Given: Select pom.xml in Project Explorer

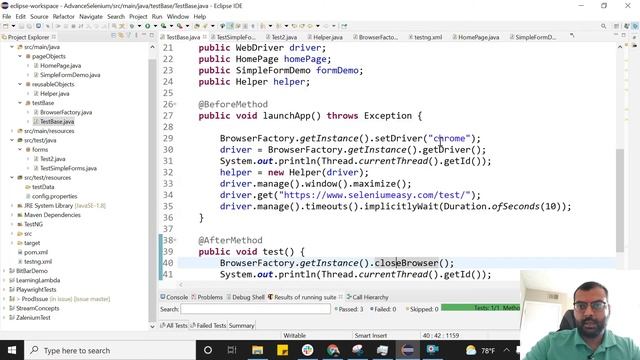Looking at the screenshot, I should pyautogui.click(x=36, y=252).
